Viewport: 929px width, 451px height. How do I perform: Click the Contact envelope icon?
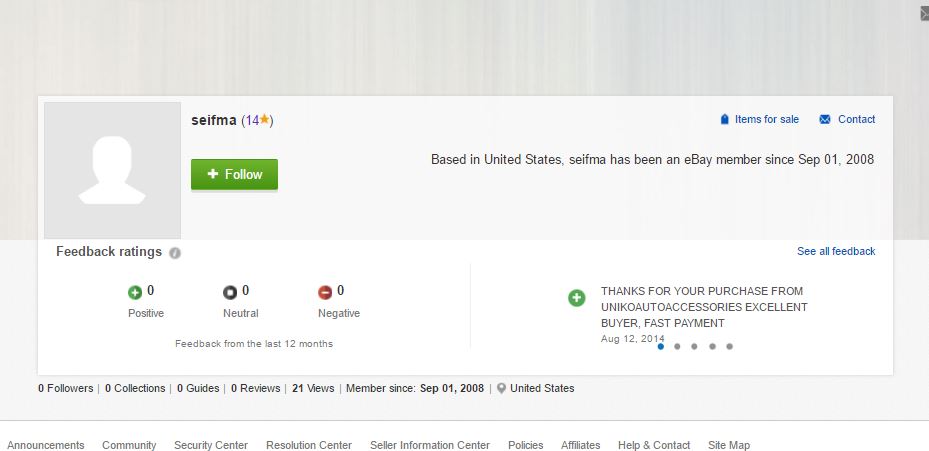click(825, 120)
